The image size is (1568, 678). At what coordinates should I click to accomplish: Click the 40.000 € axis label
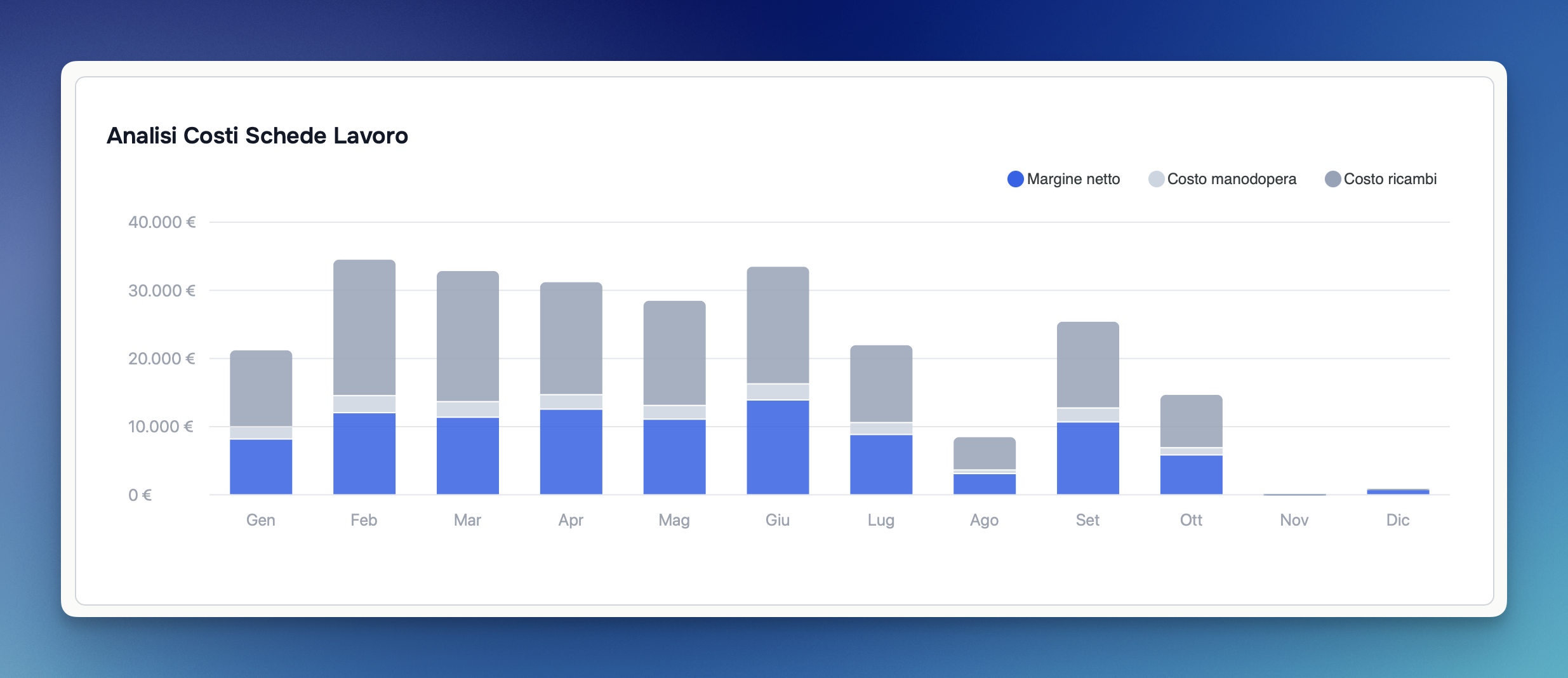[162, 222]
